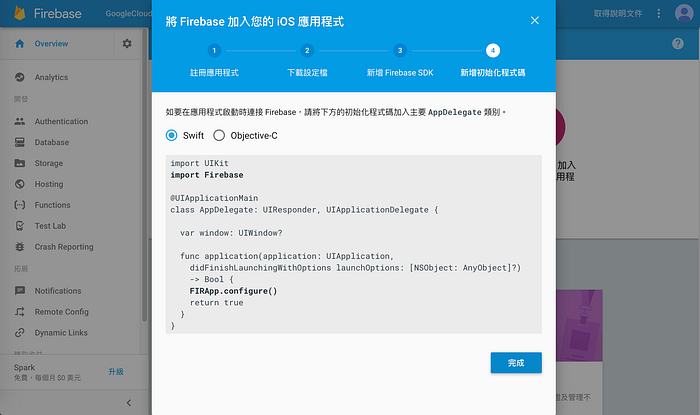The height and width of the screenshot is (415, 700).
Task: Go to step 3 circle
Action: 400,50
